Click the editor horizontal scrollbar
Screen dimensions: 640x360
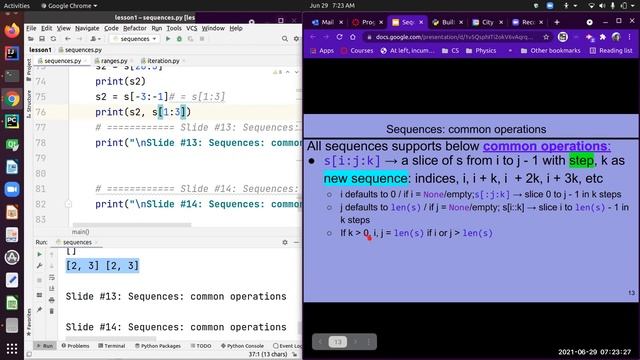click(x=131, y=224)
